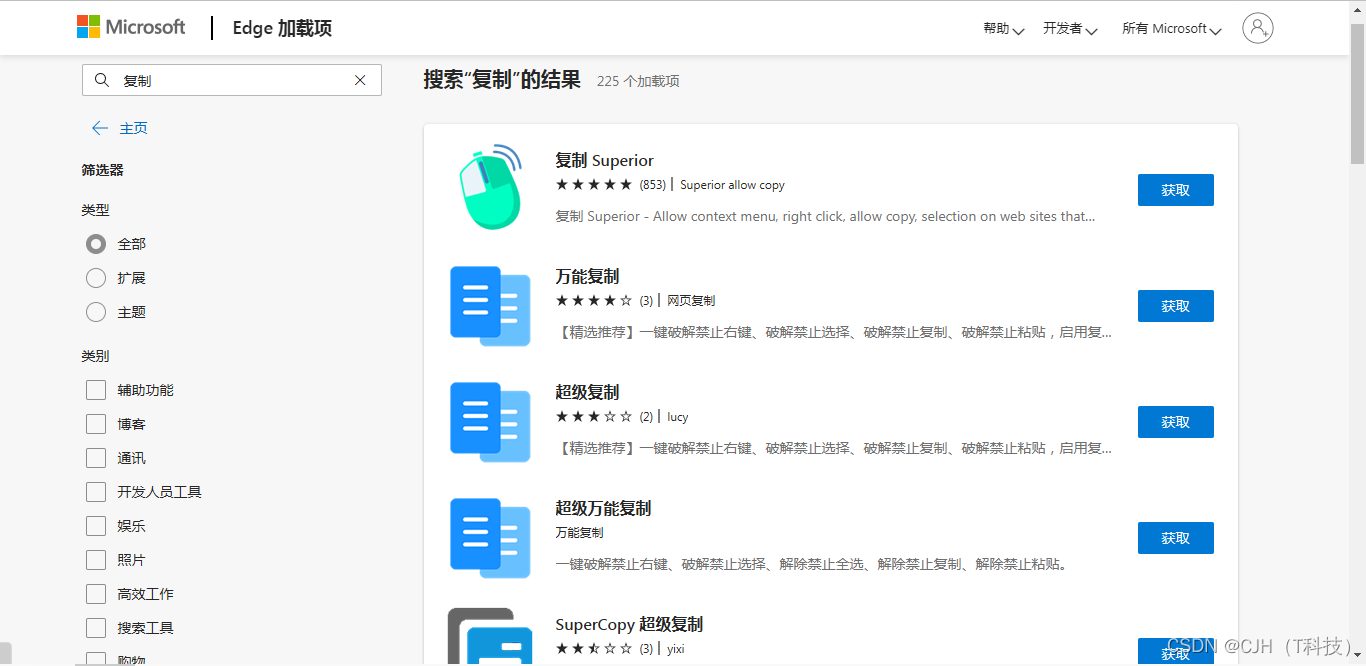Open the 超级万能复制 extension icon

click(490, 538)
